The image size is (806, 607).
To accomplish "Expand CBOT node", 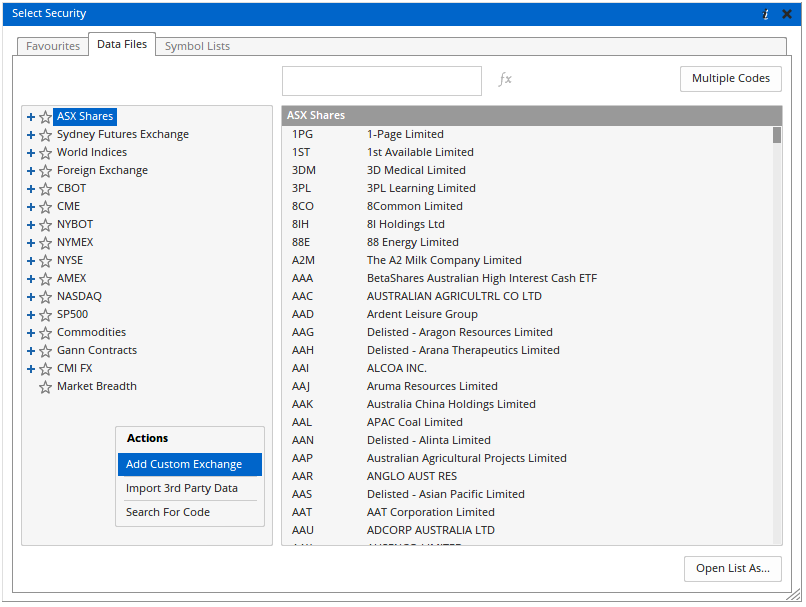I will point(31,189).
